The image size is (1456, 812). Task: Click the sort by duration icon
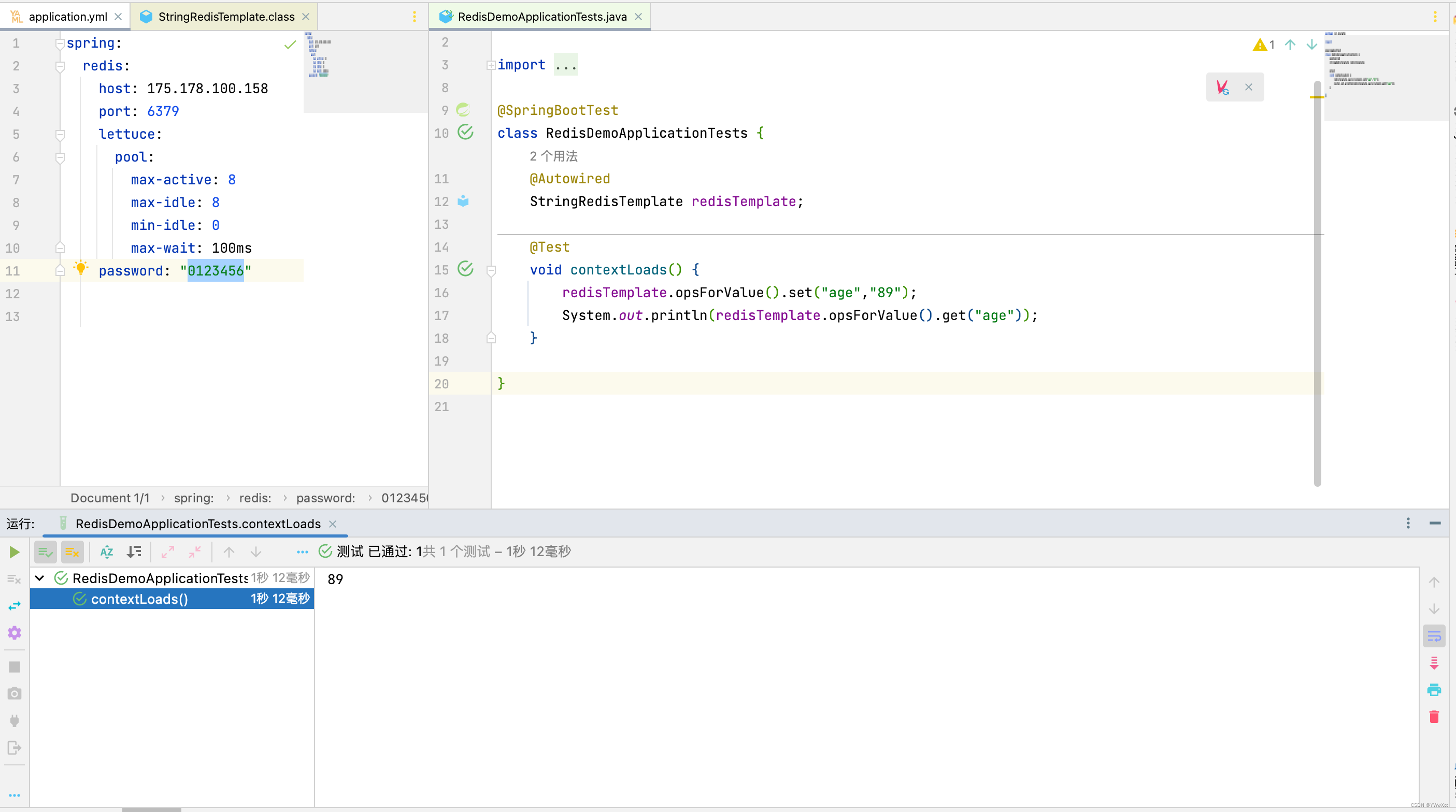(134, 552)
